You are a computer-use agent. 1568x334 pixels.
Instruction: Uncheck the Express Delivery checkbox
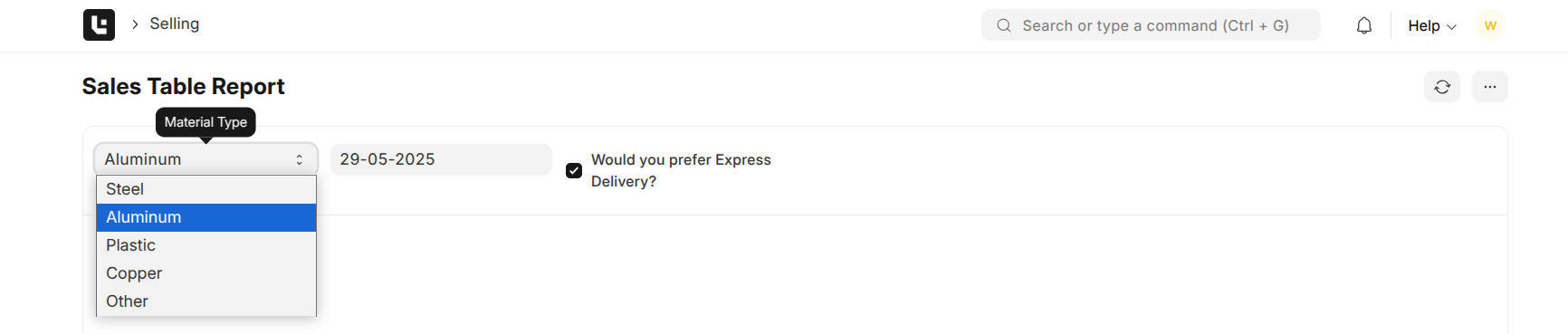(x=574, y=170)
